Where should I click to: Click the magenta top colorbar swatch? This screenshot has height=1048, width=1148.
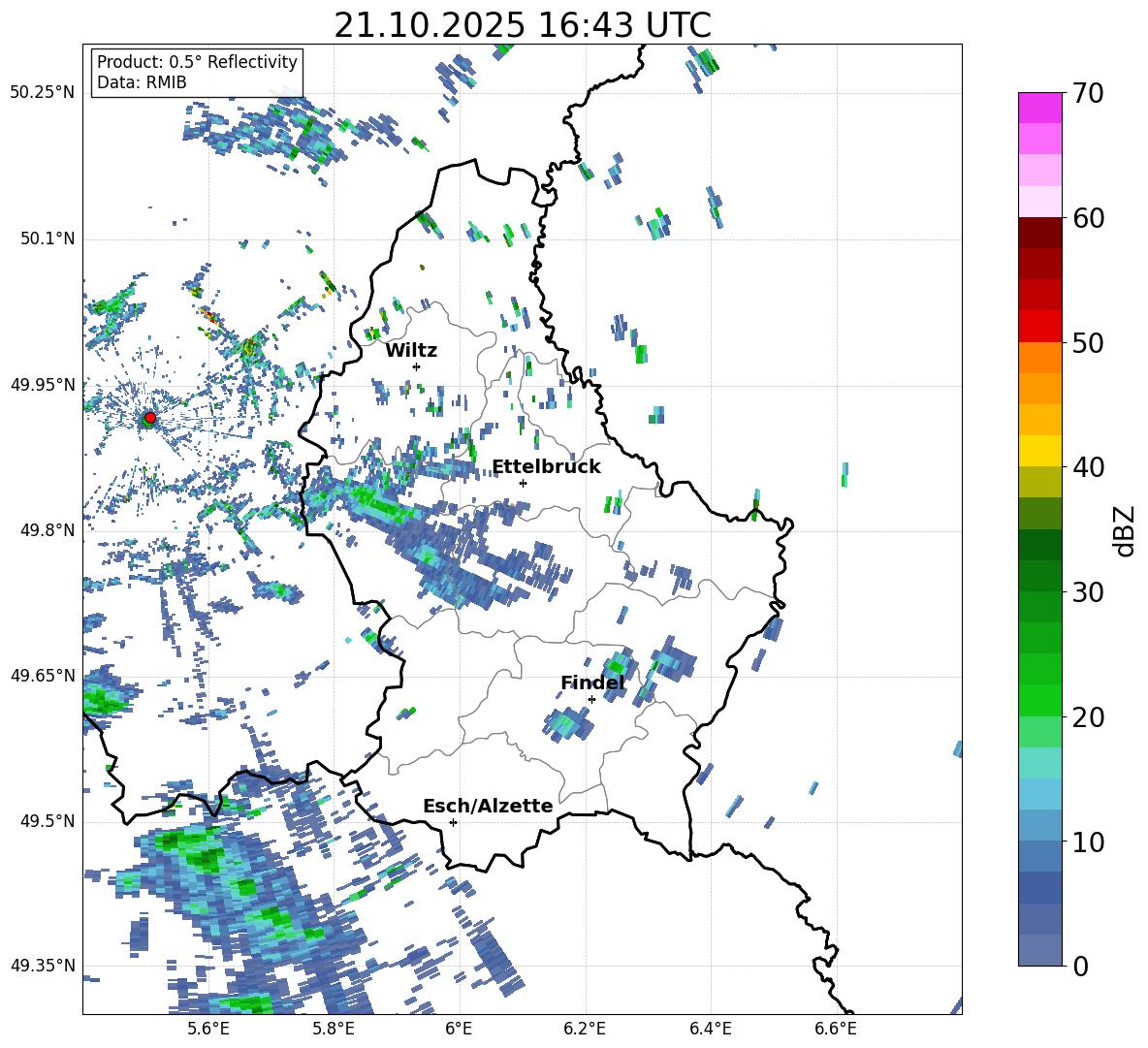click(1040, 108)
